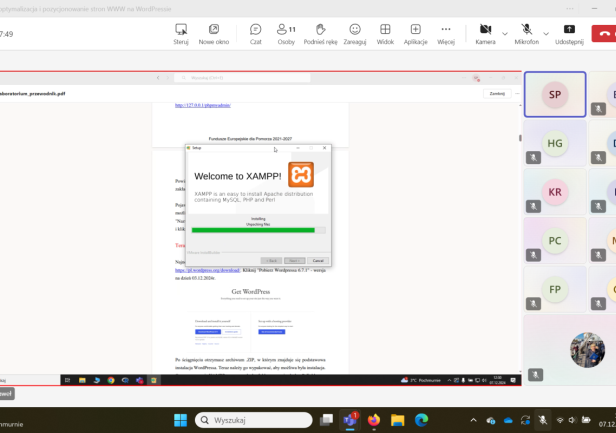616x433 pixels.
Task: Show the Osoby participants list
Action: click(285, 34)
